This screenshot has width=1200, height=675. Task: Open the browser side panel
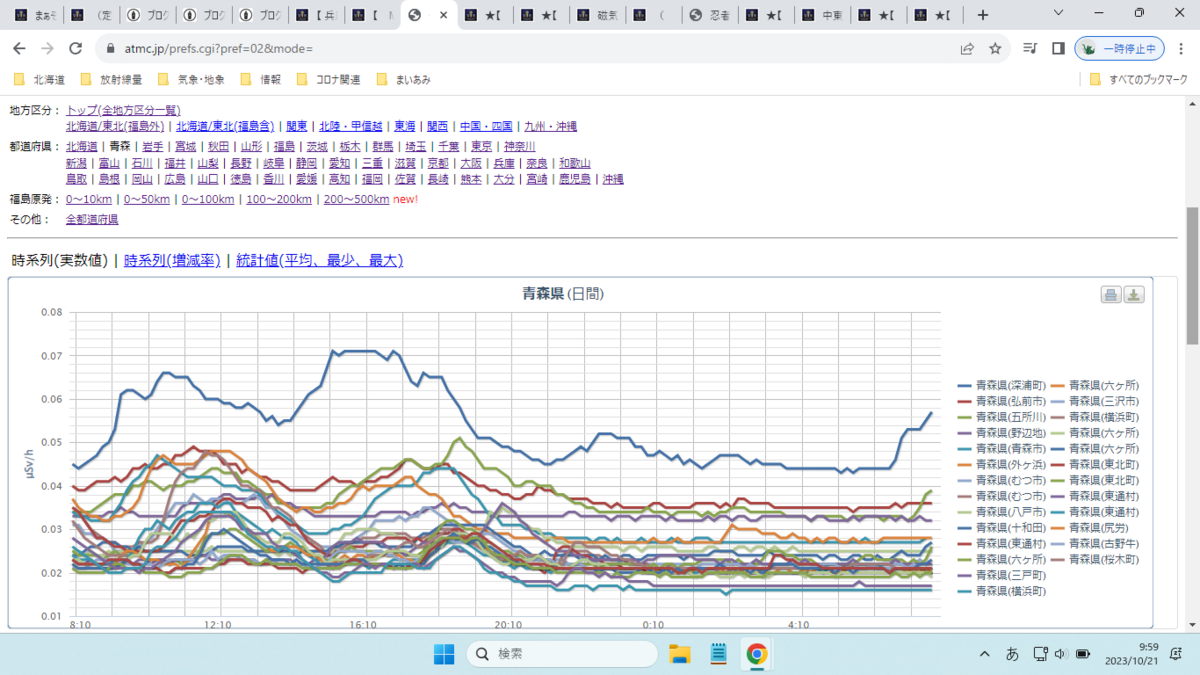[1058, 48]
